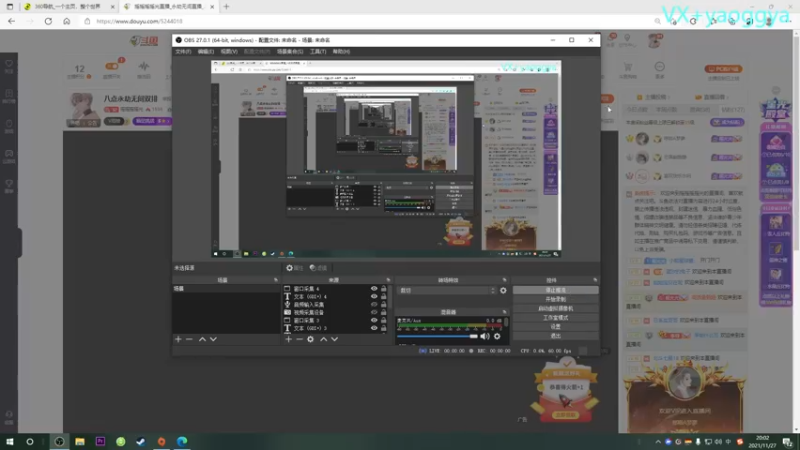Toggle visibility of 文本 (GDI+) 3 source
The width and height of the screenshot is (800, 450).
coord(374,328)
